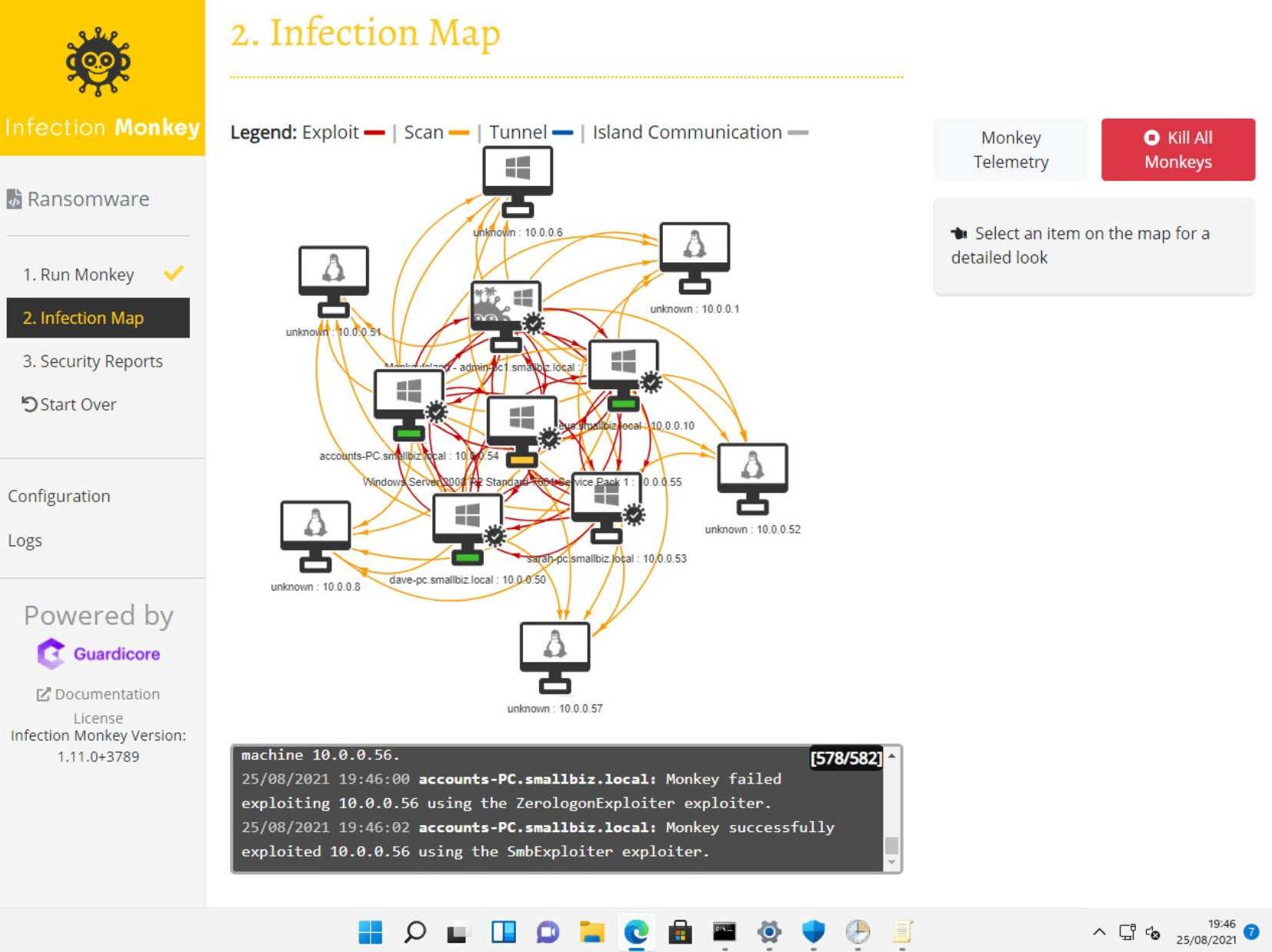Open notification center badge
Viewport: 1272px width, 952px height.
pos(1251,932)
